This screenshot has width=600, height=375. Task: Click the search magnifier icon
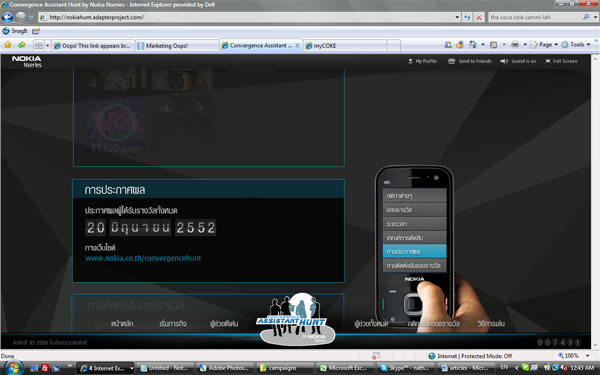click(586, 17)
